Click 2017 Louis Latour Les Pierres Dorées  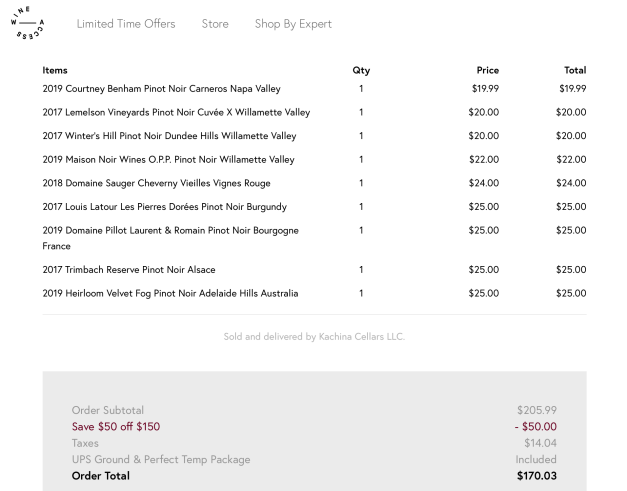pyautogui.click(x=164, y=207)
